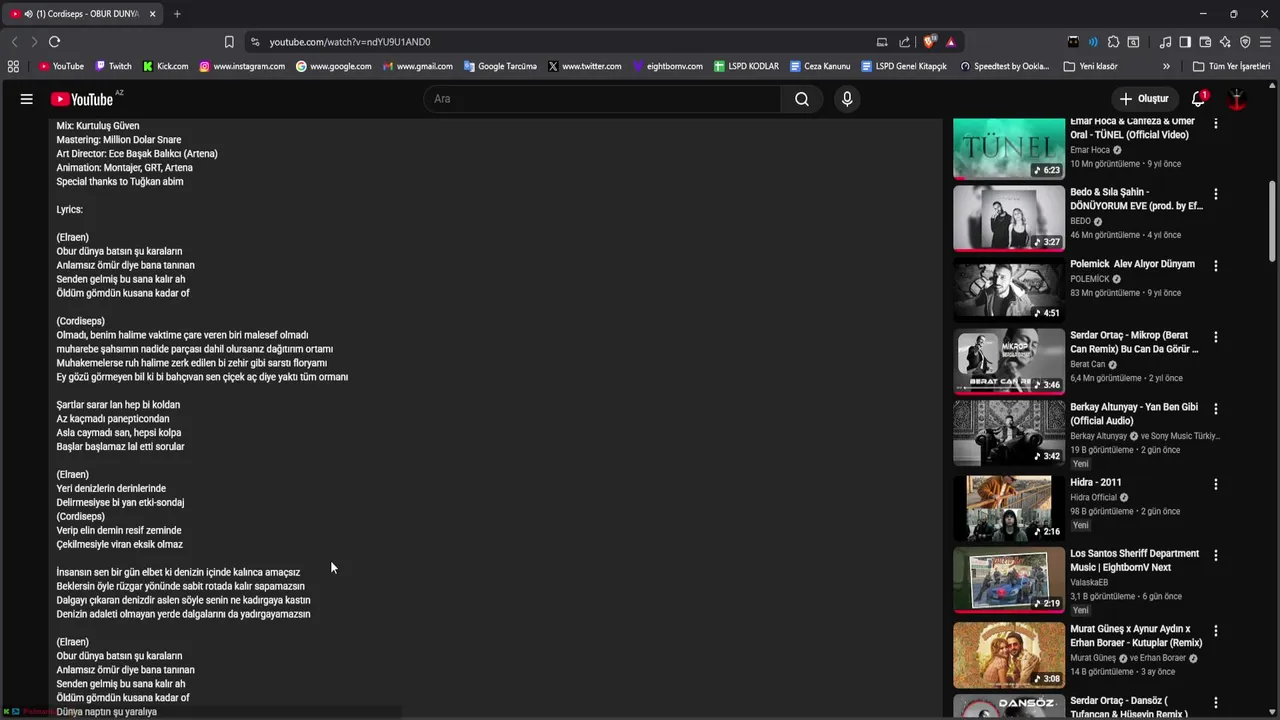Image resolution: width=1280 pixels, height=720 pixels.
Task: Open site settings icon beside the URL
Action: (x=255, y=42)
